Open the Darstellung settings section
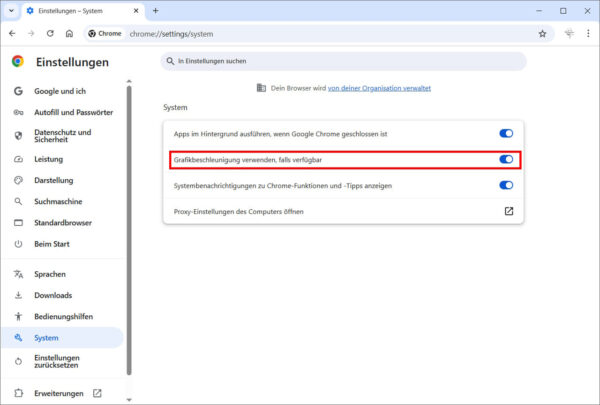Screen dimensions: 600x405 point(63,180)
